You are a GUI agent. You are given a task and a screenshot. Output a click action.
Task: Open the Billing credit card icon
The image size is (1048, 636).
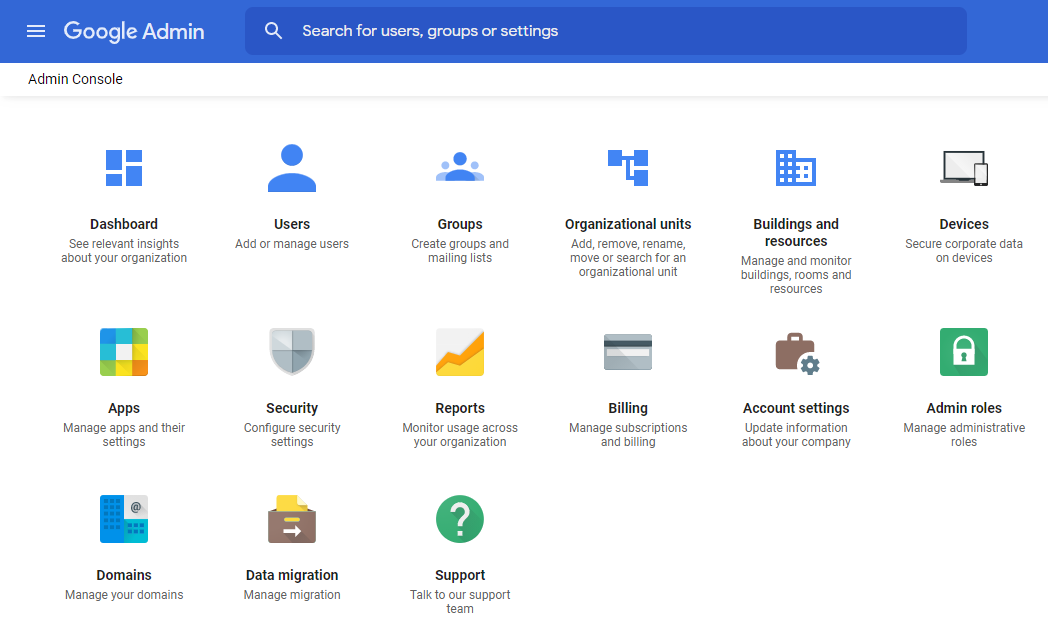pyautogui.click(x=628, y=352)
